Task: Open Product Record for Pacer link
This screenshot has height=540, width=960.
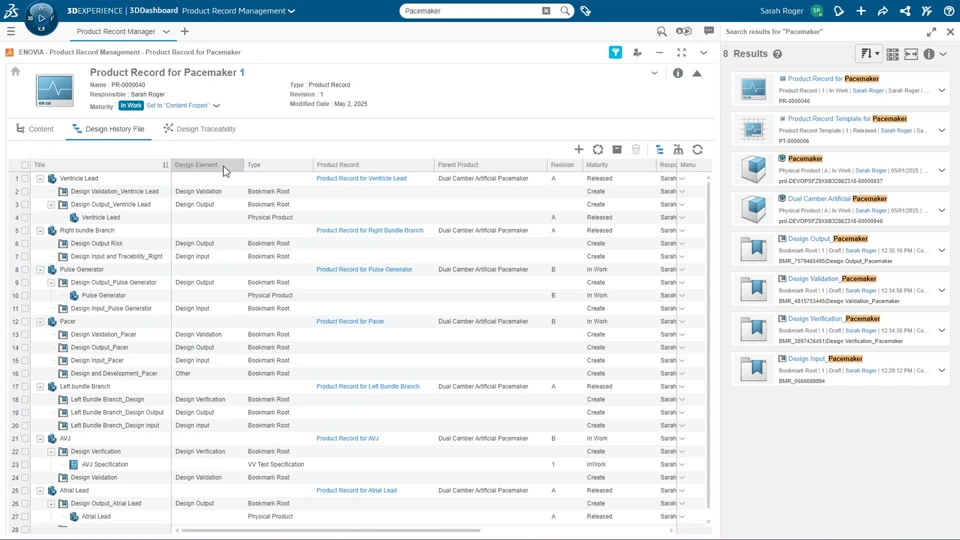Action: (350, 321)
